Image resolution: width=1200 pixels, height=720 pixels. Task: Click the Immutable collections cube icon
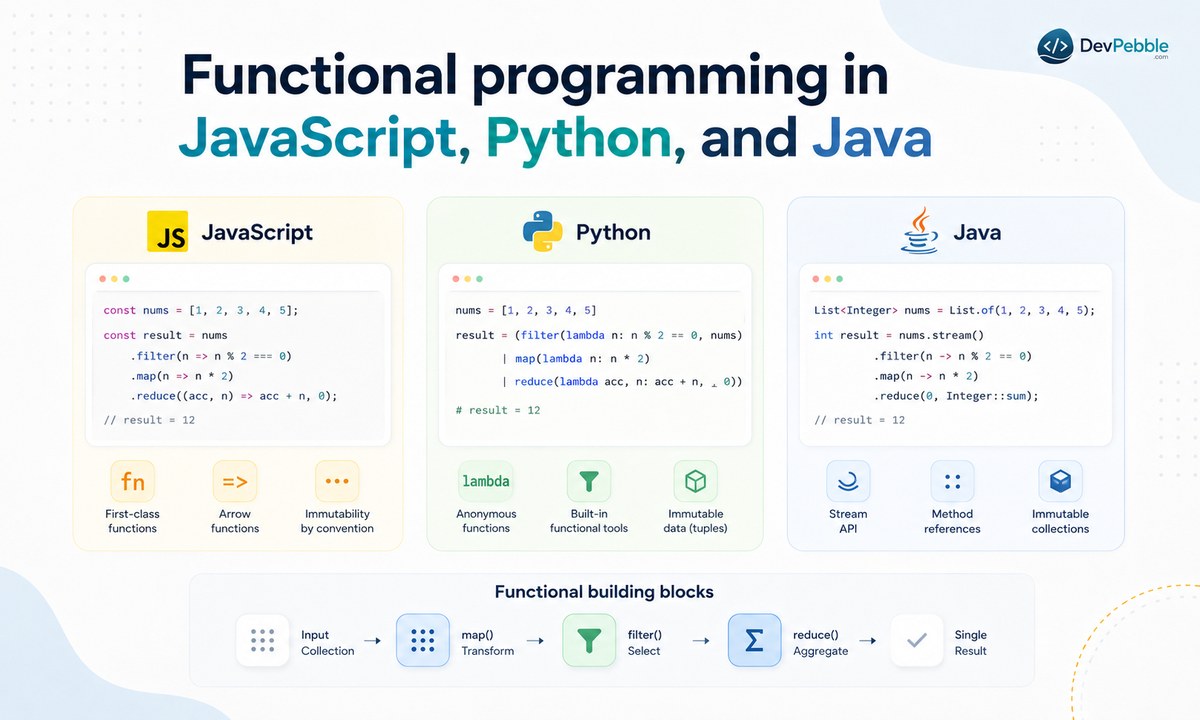click(1060, 482)
